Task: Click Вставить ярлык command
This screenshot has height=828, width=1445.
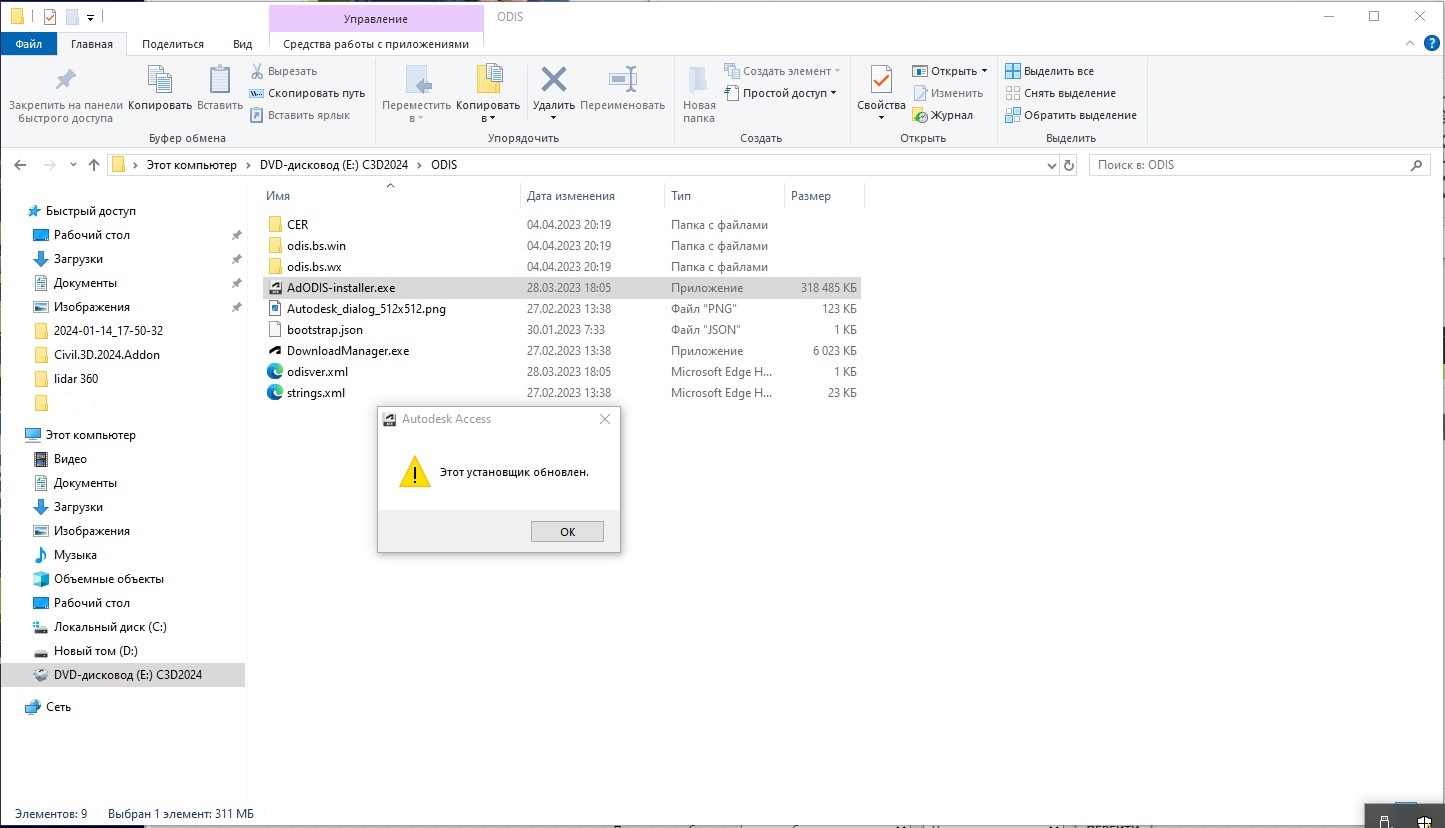Action: (x=299, y=115)
